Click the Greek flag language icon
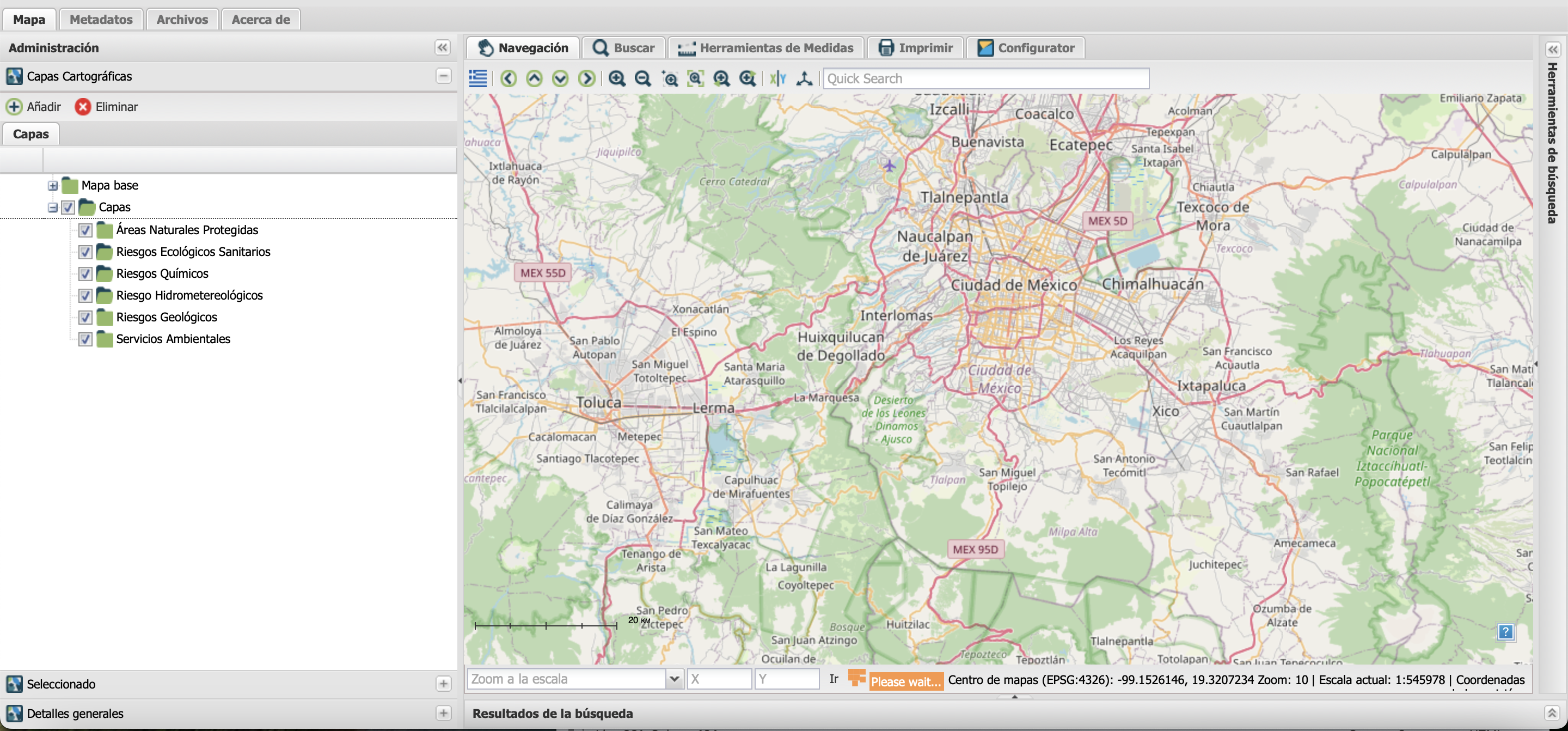The width and height of the screenshot is (1568, 731). 478,78
